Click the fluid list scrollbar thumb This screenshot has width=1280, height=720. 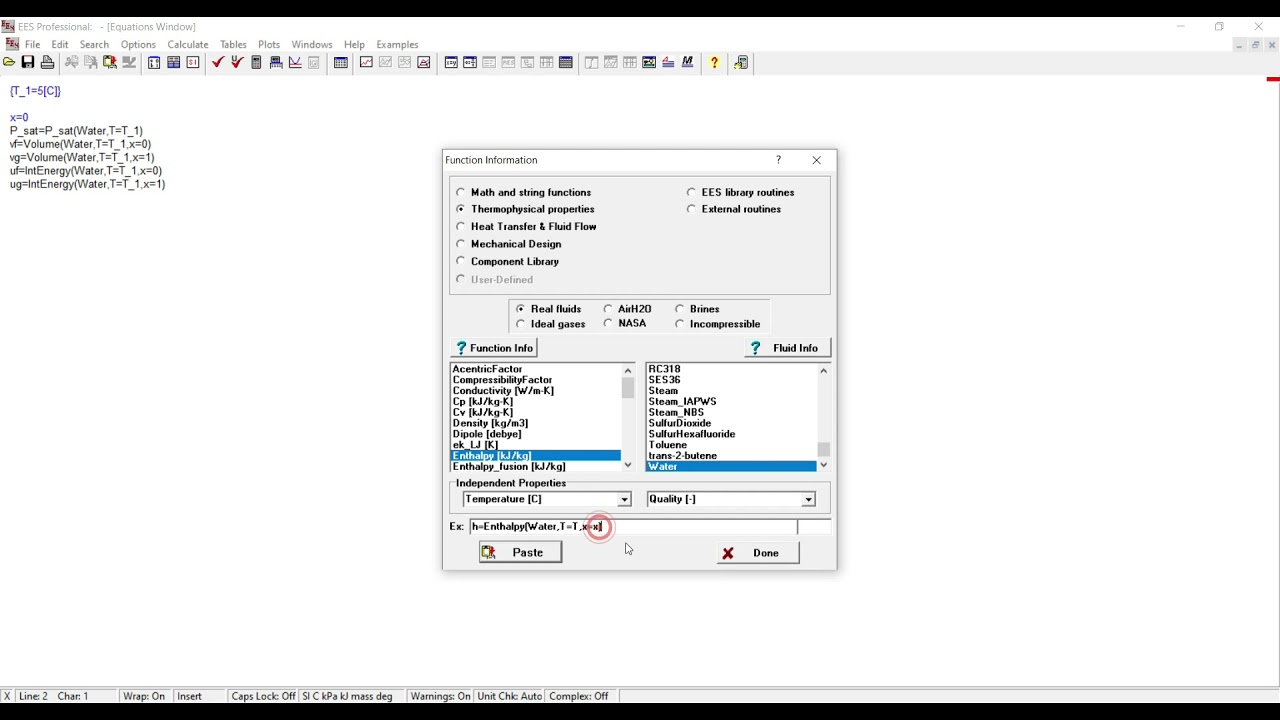[x=824, y=450]
